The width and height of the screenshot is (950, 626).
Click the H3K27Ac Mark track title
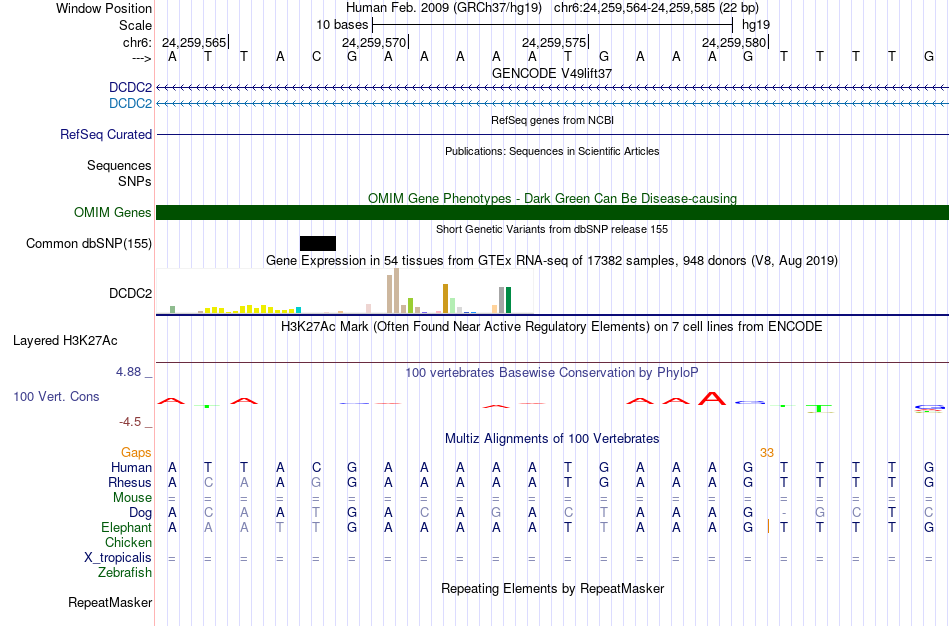point(552,327)
